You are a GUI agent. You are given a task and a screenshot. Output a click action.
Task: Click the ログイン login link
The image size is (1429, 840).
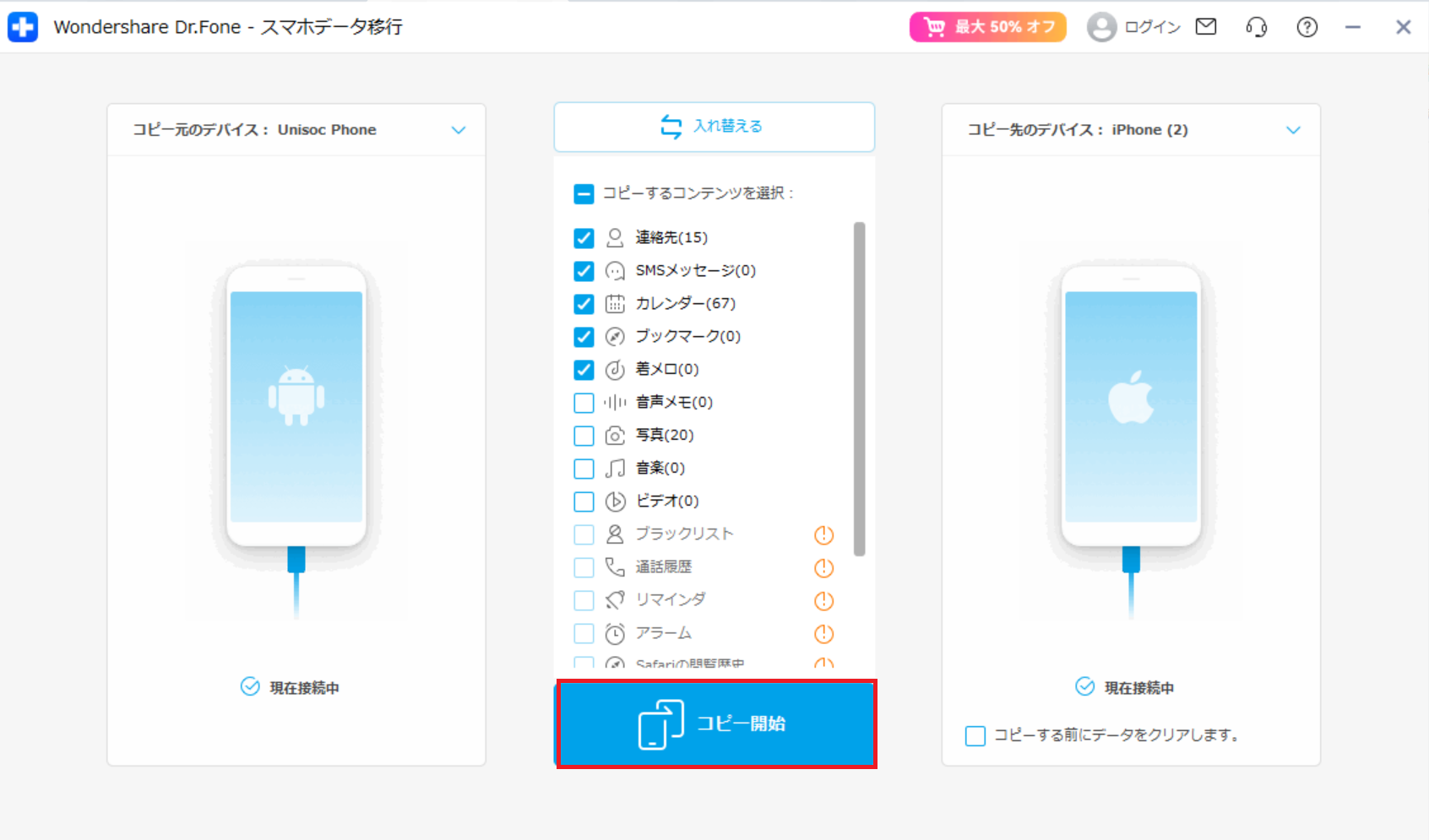point(1152,27)
